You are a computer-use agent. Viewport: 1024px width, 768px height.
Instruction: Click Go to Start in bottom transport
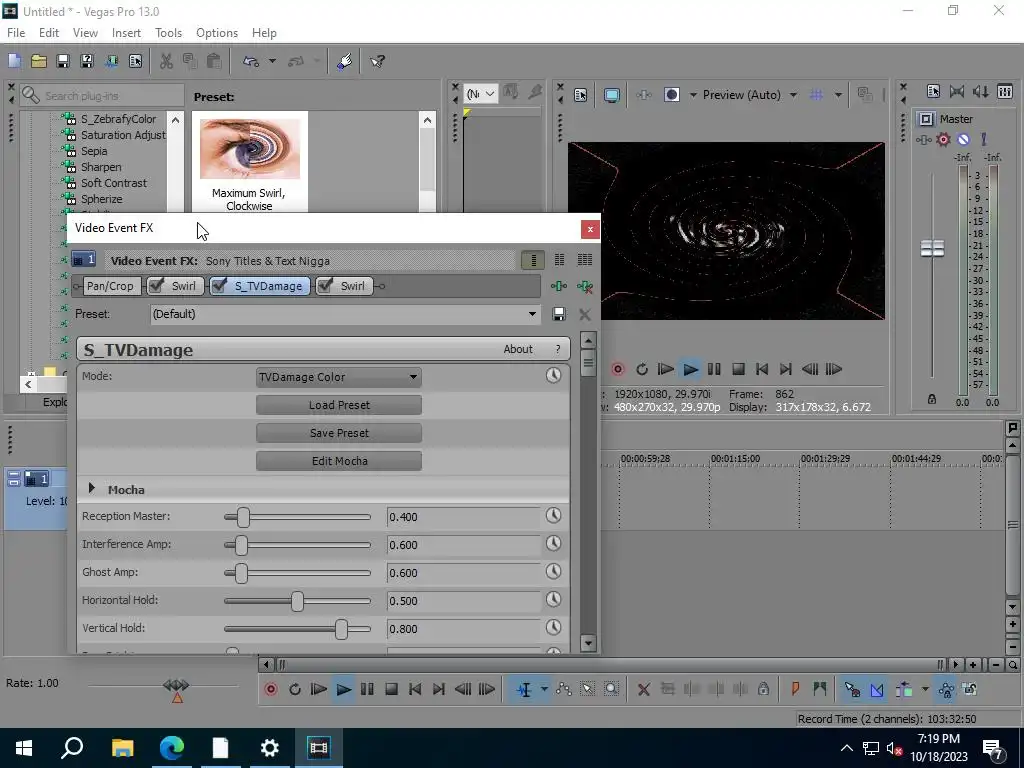pyautogui.click(x=415, y=689)
